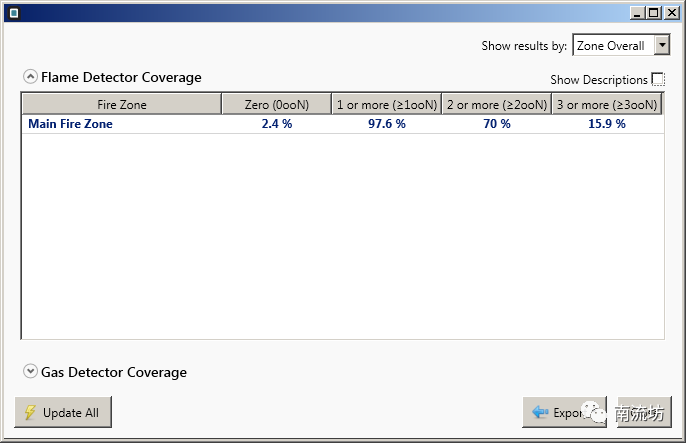Click the application icon in title bar

tap(14, 13)
